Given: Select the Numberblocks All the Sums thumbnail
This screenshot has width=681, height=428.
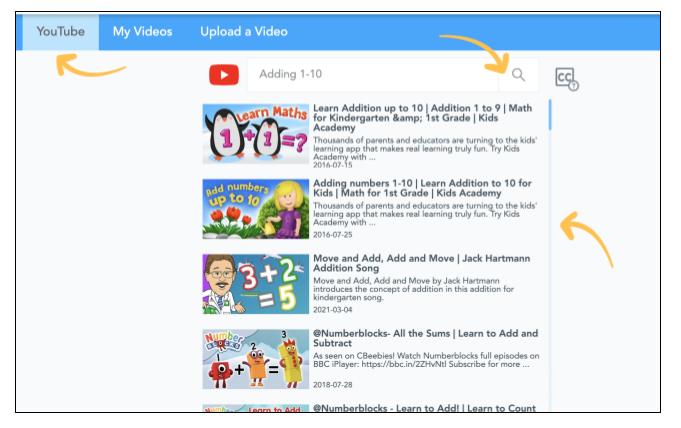Looking at the screenshot, I should point(256,358).
